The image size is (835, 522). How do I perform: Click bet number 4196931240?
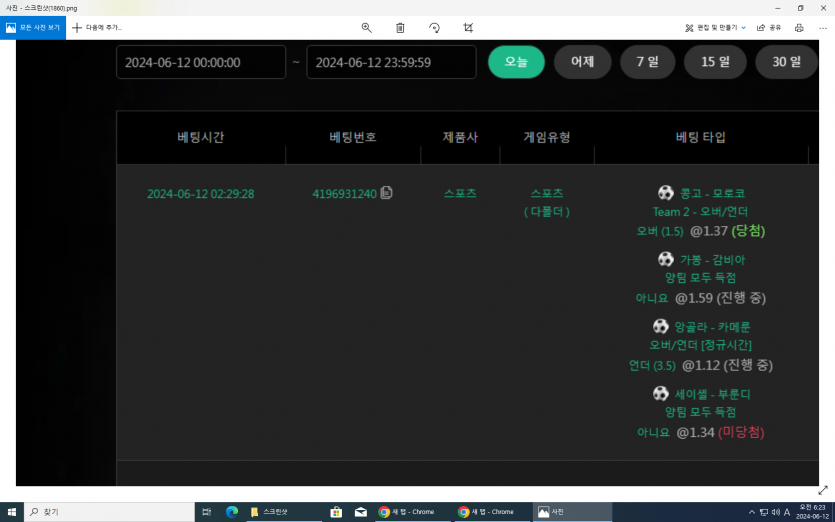click(x=344, y=194)
